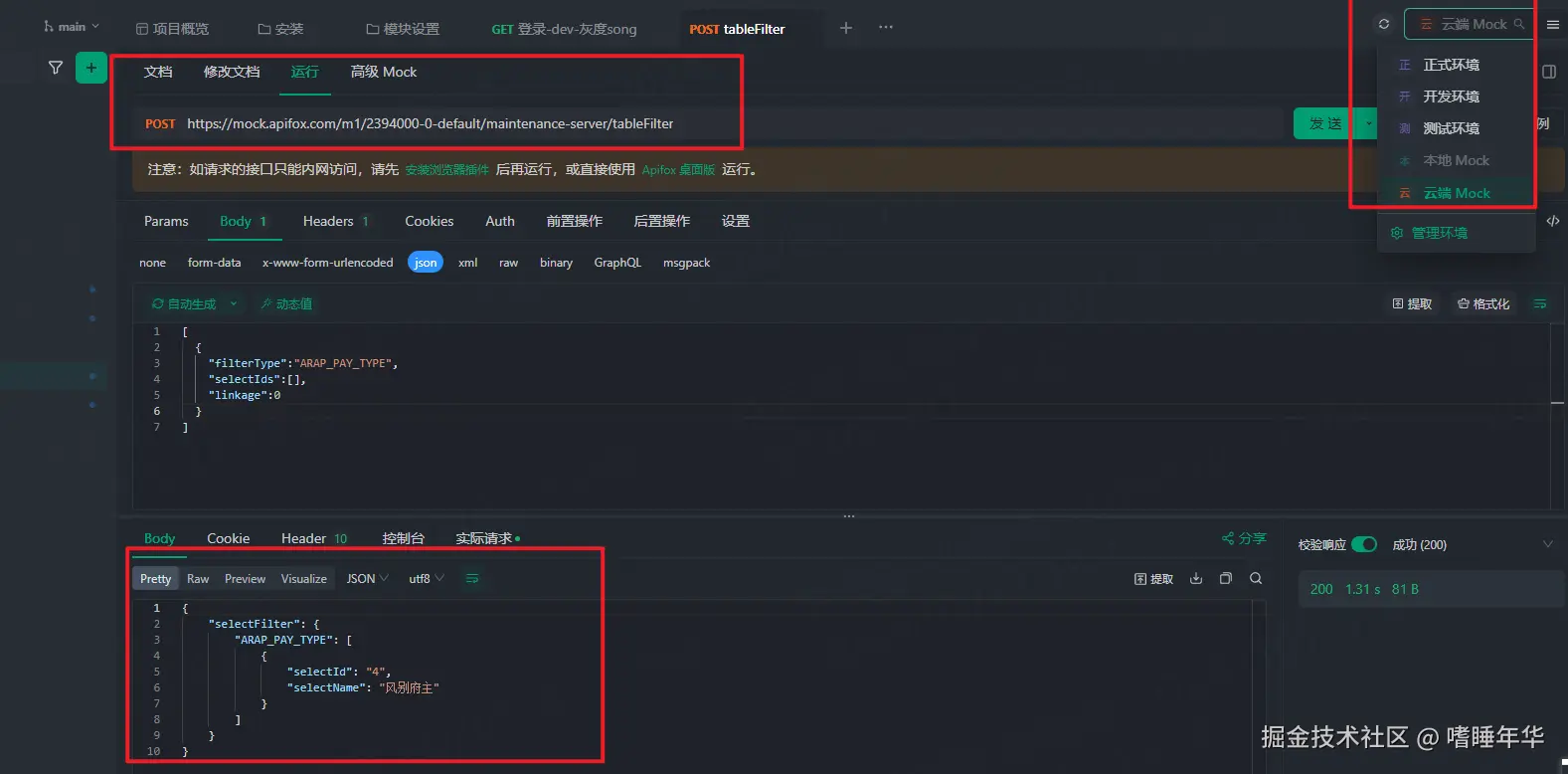This screenshot has width=1568, height=774.
Task: Open the environment selector 云端 Mock
Action: click(x=1468, y=24)
